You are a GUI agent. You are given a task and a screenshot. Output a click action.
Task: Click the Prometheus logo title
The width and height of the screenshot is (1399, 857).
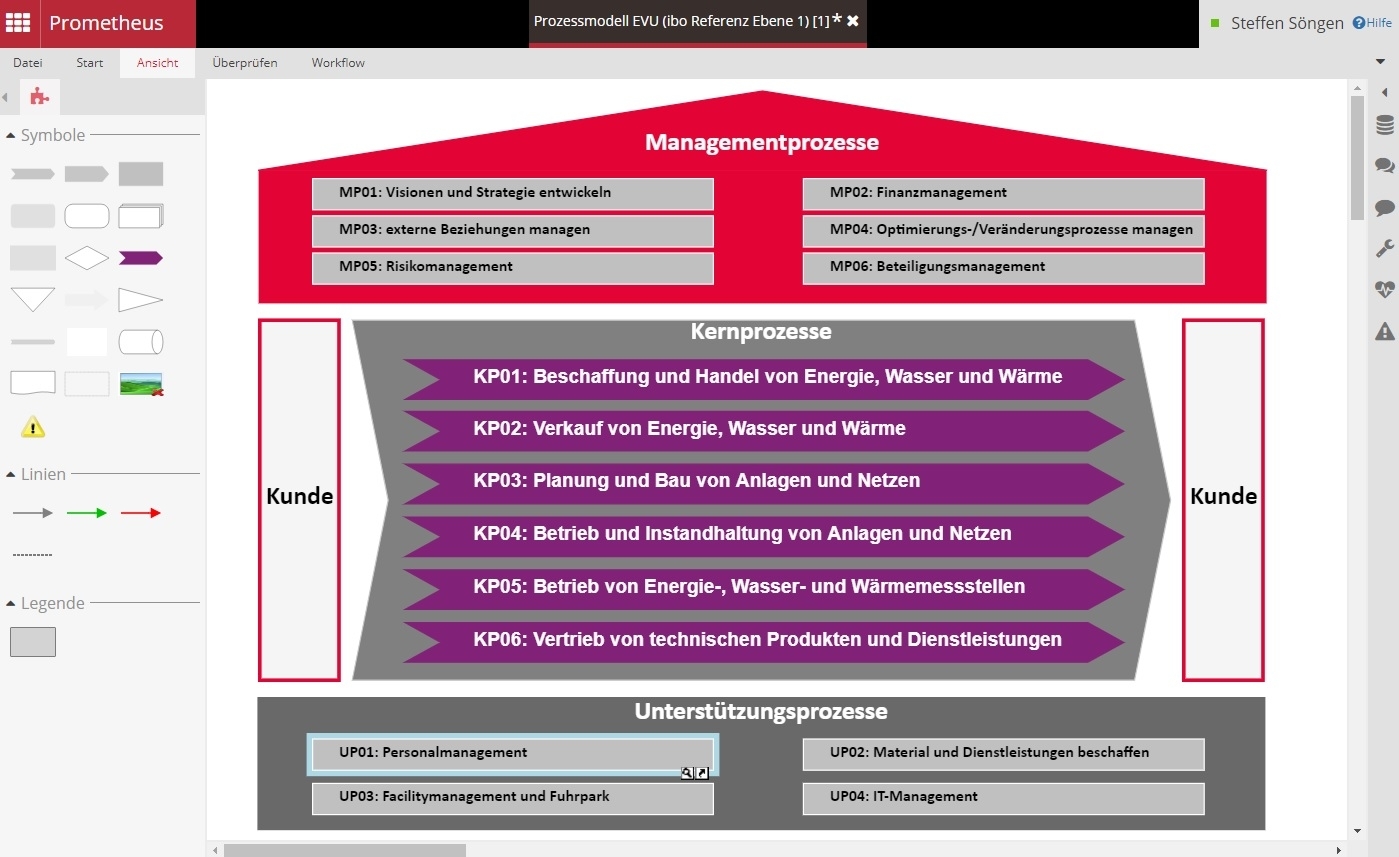(106, 23)
